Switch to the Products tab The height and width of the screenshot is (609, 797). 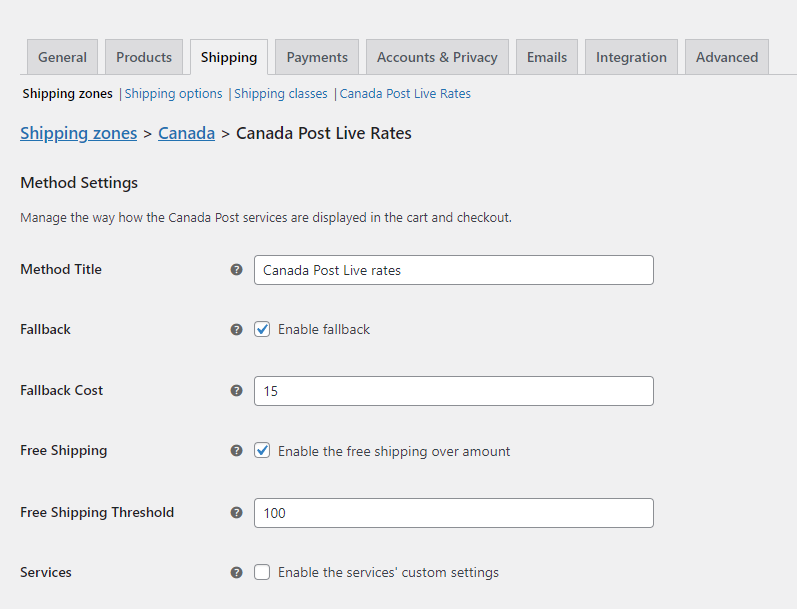pos(144,57)
